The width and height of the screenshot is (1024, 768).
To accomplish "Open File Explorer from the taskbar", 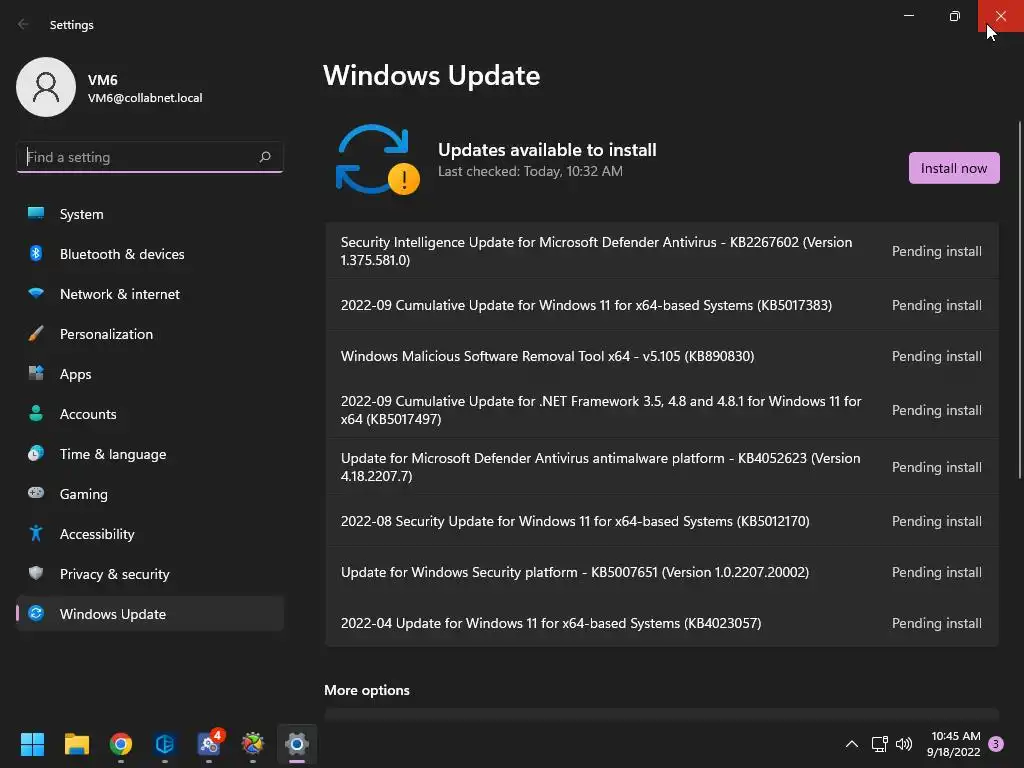I will pos(76,744).
